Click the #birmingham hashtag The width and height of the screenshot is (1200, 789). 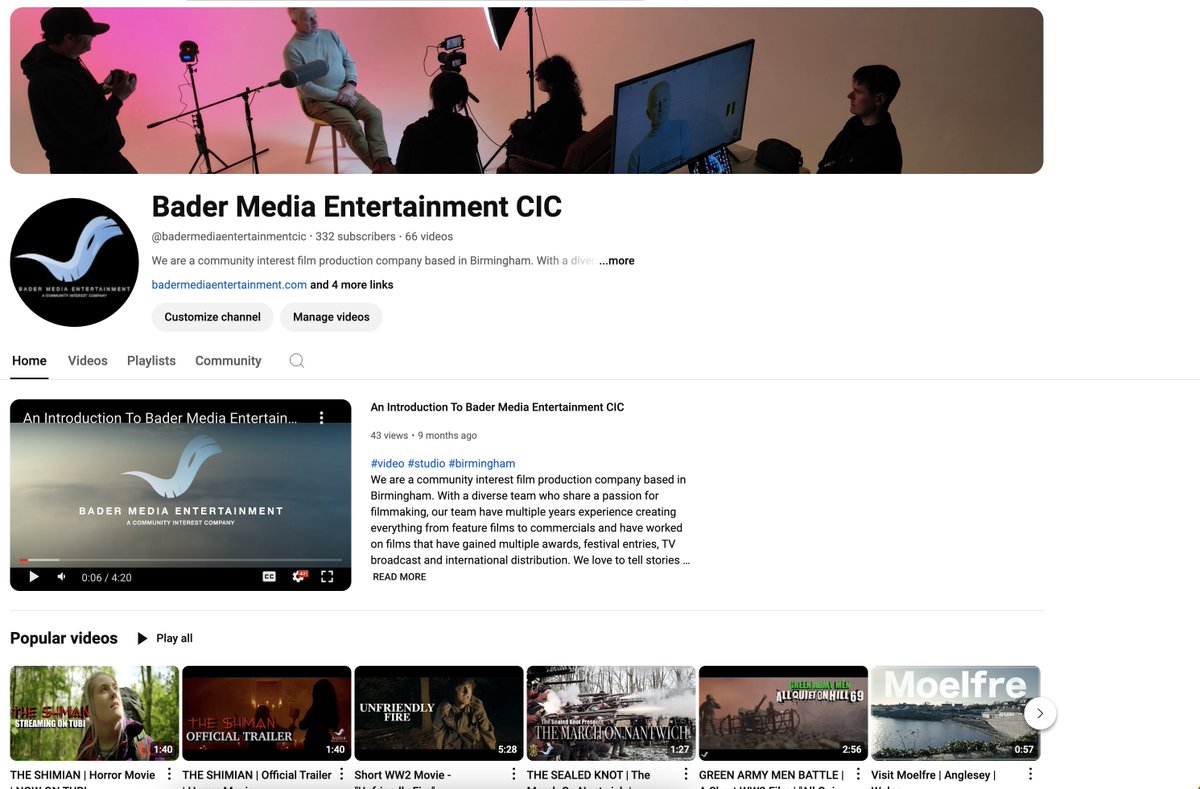(x=482, y=464)
